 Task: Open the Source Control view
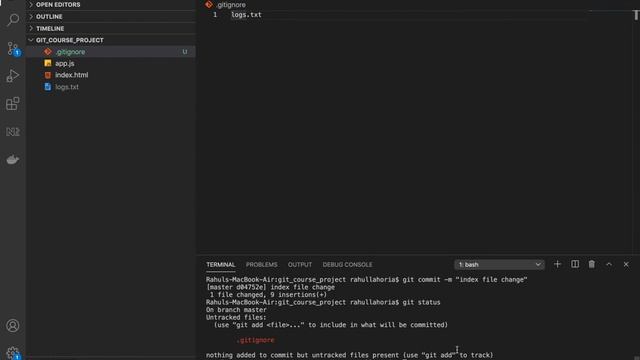pos(13,49)
